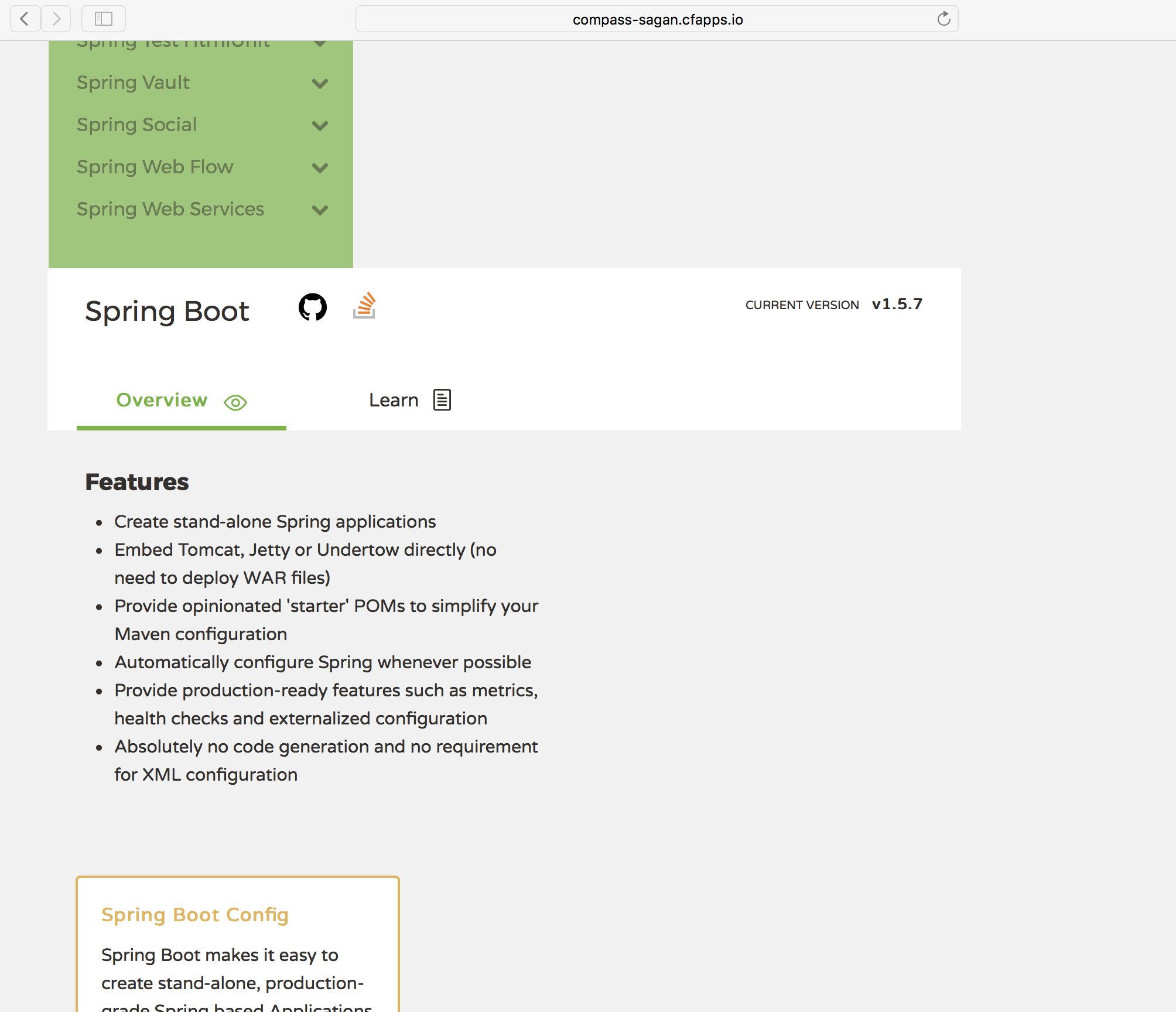Image resolution: width=1176 pixels, height=1012 pixels.
Task: Reload the page using the refresh icon
Action: [943, 18]
